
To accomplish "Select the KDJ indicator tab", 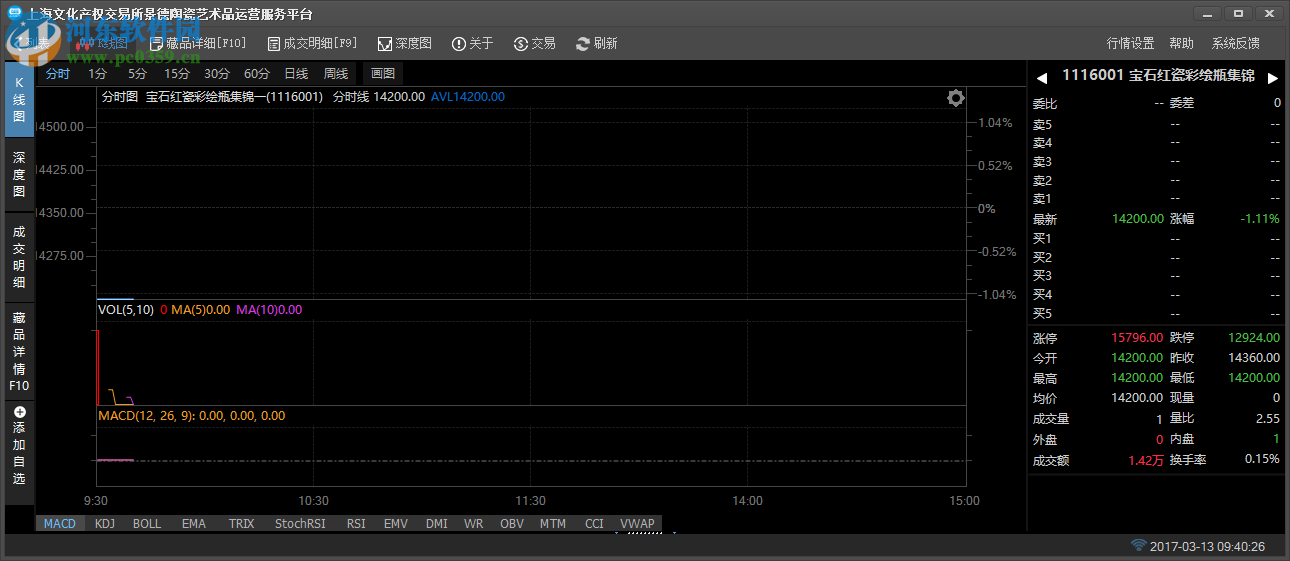I will [105, 523].
